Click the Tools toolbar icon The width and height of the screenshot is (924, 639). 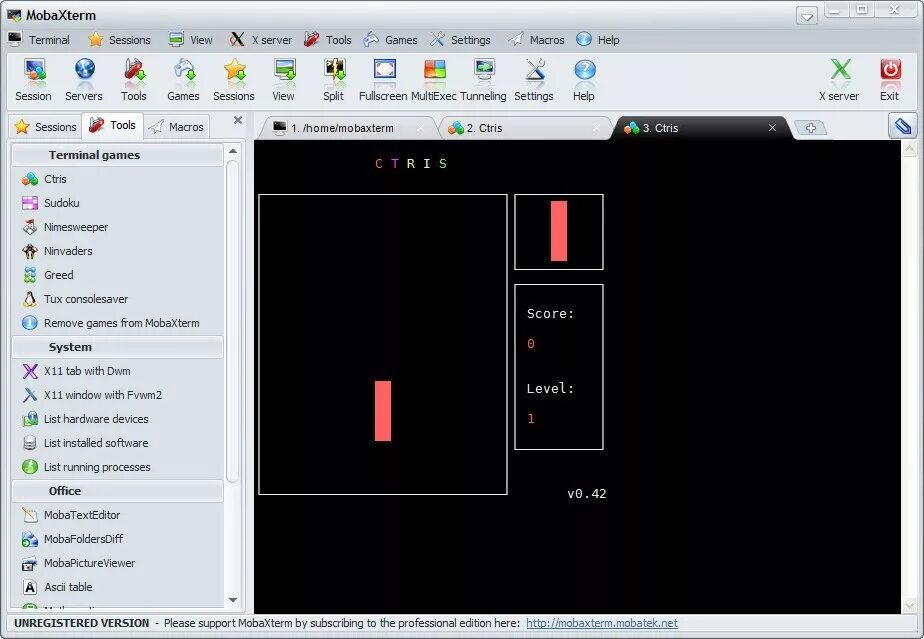point(134,80)
